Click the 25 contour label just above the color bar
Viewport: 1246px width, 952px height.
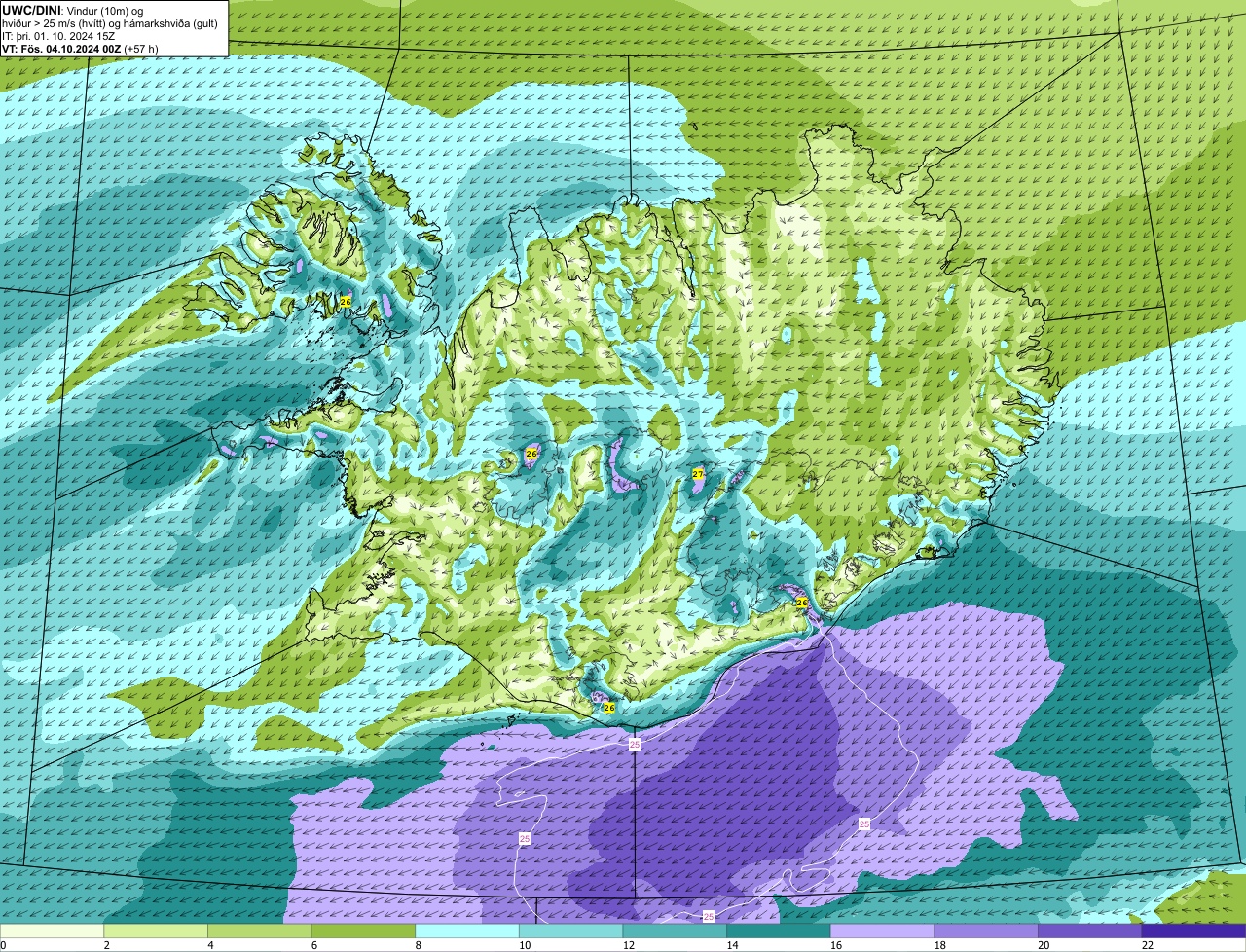[x=708, y=916]
